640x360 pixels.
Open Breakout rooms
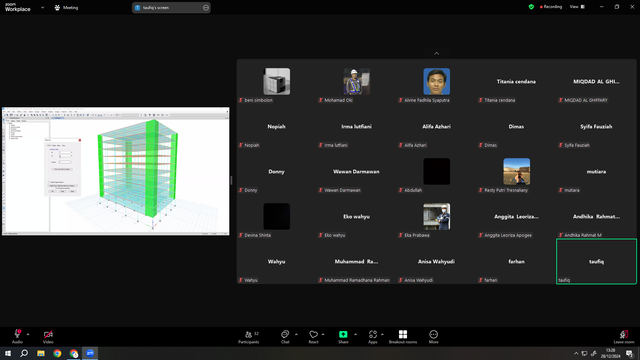tap(403, 337)
